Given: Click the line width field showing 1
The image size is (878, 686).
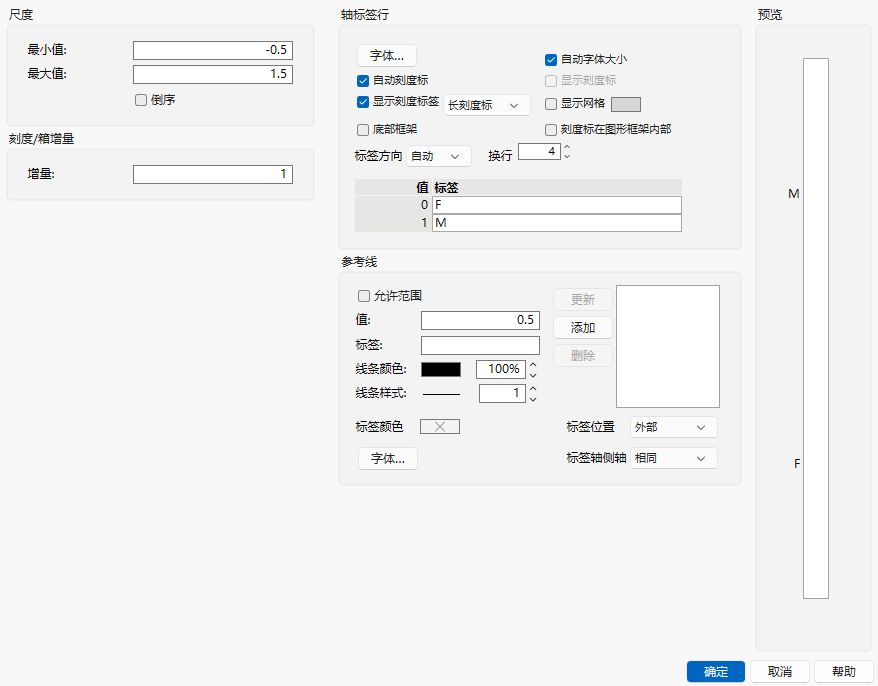Looking at the screenshot, I should [502, 394].
